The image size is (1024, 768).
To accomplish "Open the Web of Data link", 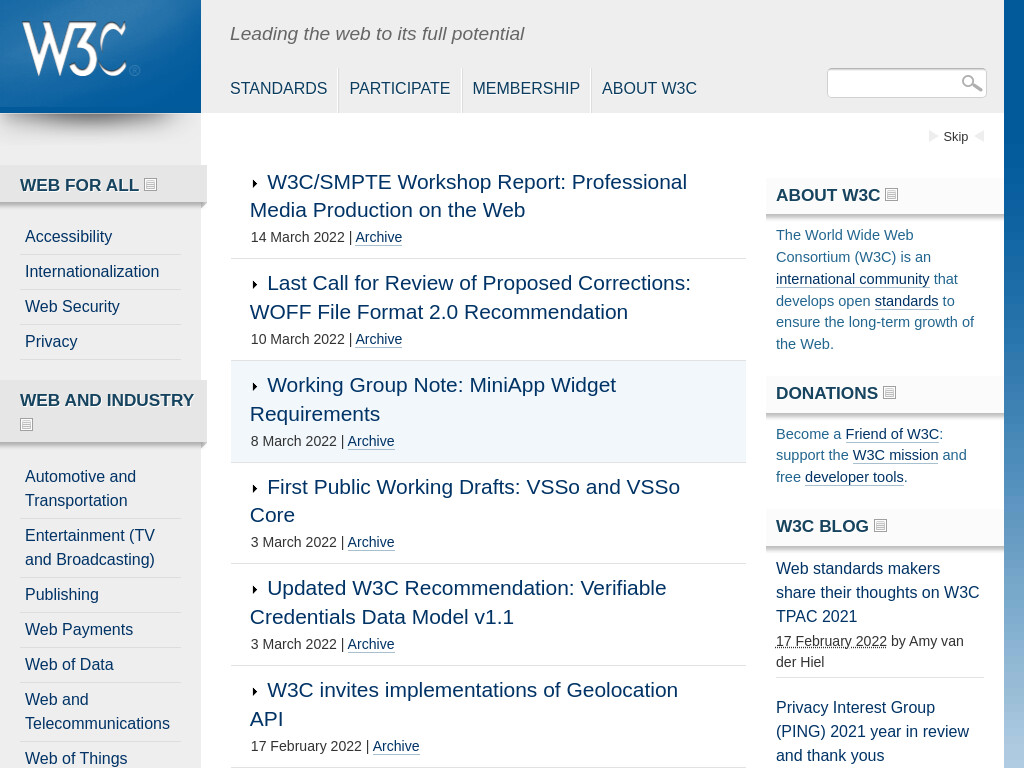I will click(69, 664).
